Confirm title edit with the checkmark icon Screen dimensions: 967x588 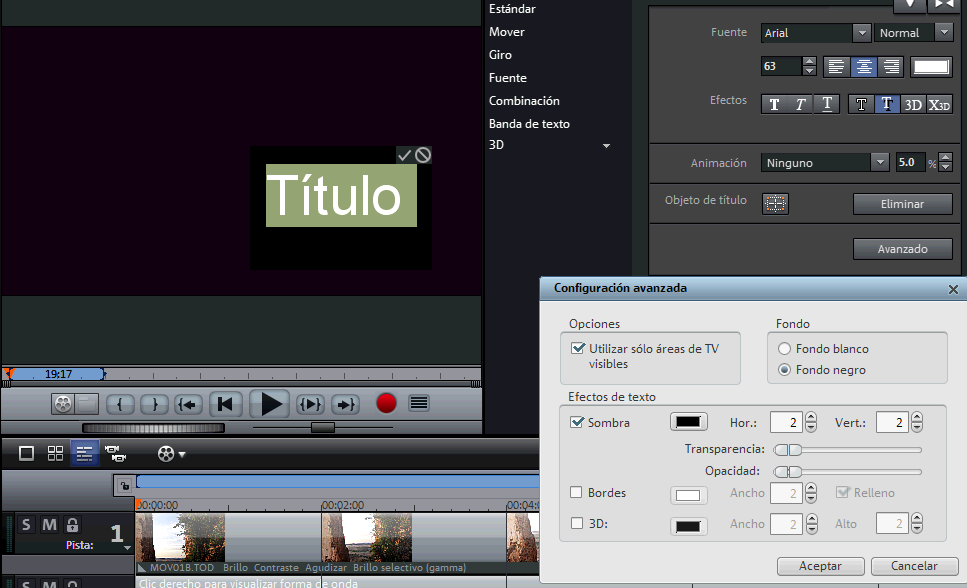[x=404, y=155]
